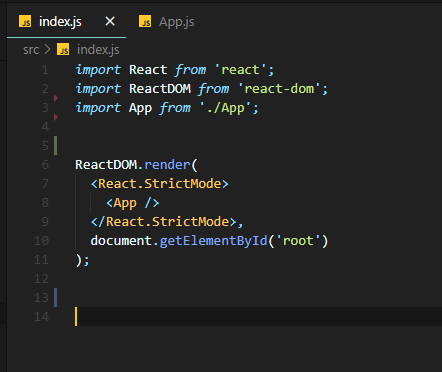
Task: Select the src breadcrumb folder
Action: point(31,50)
